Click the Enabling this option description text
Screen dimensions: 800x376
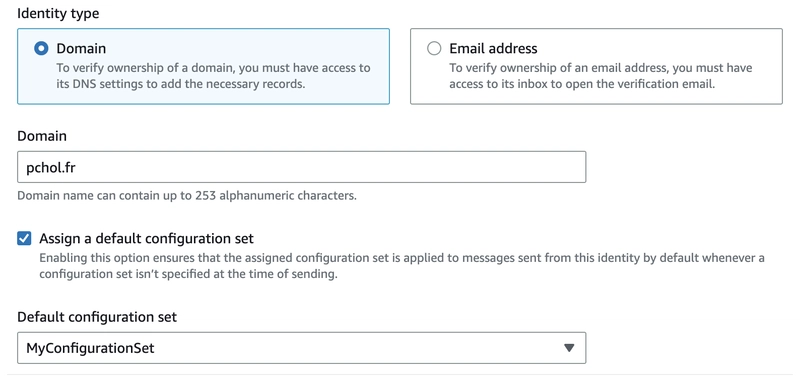402,266
